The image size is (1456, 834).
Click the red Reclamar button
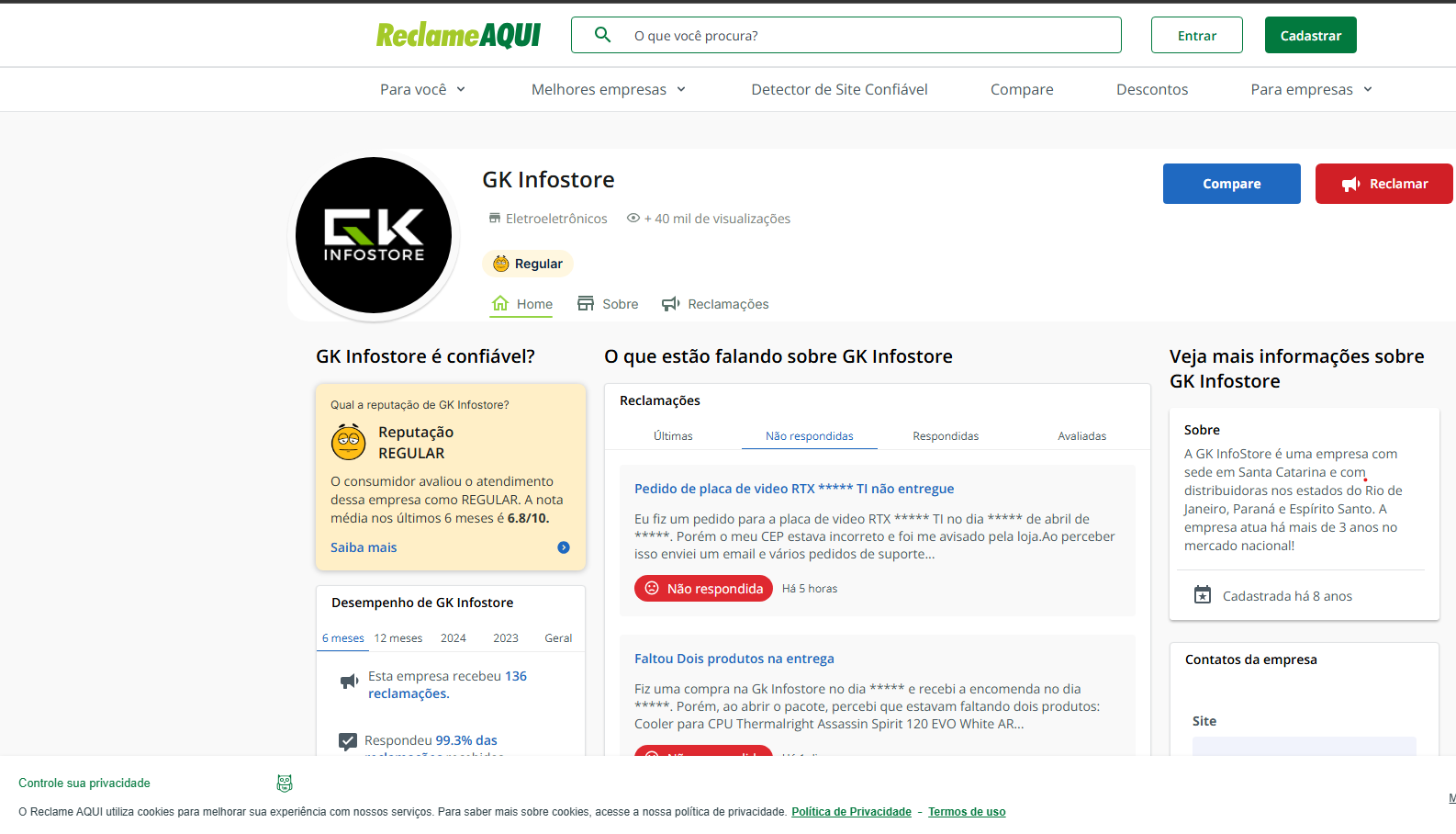tap(1383, 184)
